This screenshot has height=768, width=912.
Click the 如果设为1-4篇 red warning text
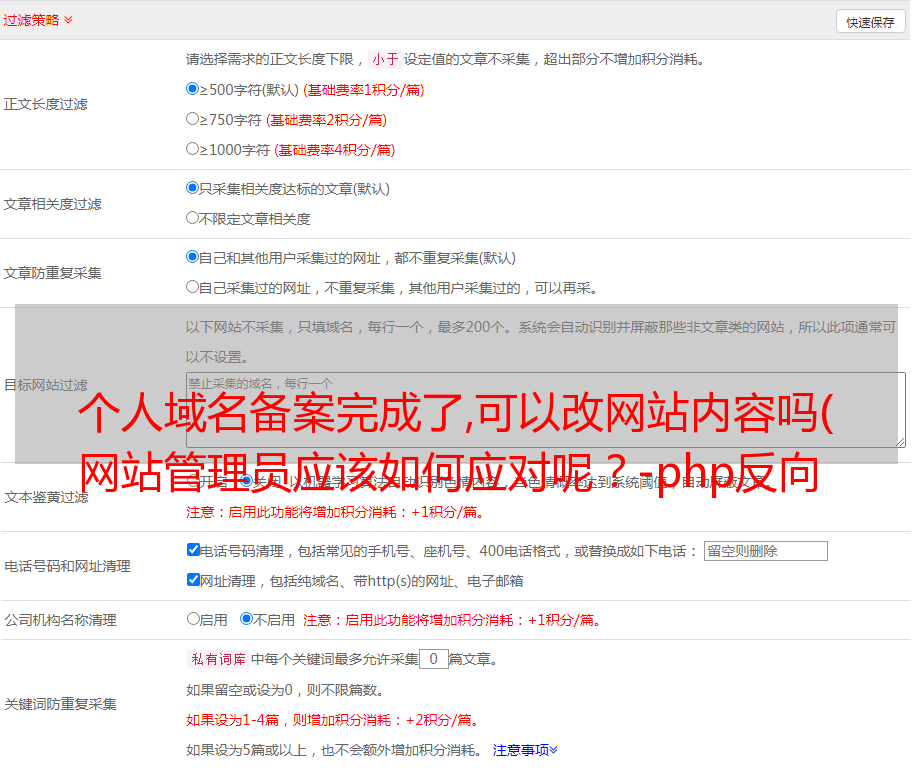coord(334,720)
